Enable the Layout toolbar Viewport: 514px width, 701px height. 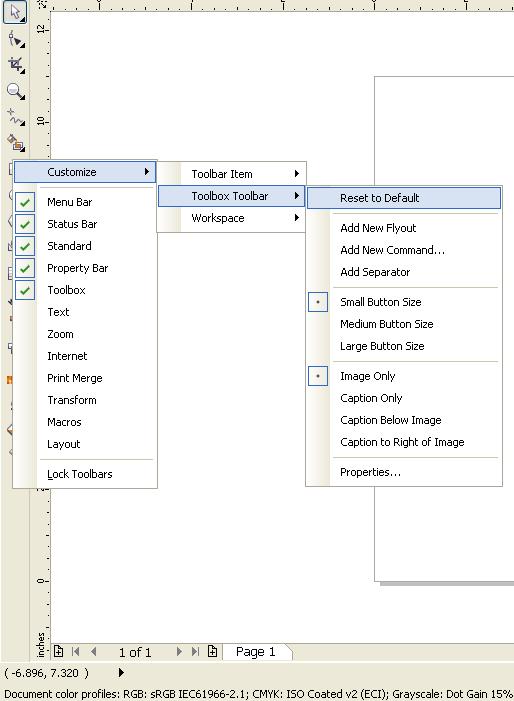click(x=85, y=444)
